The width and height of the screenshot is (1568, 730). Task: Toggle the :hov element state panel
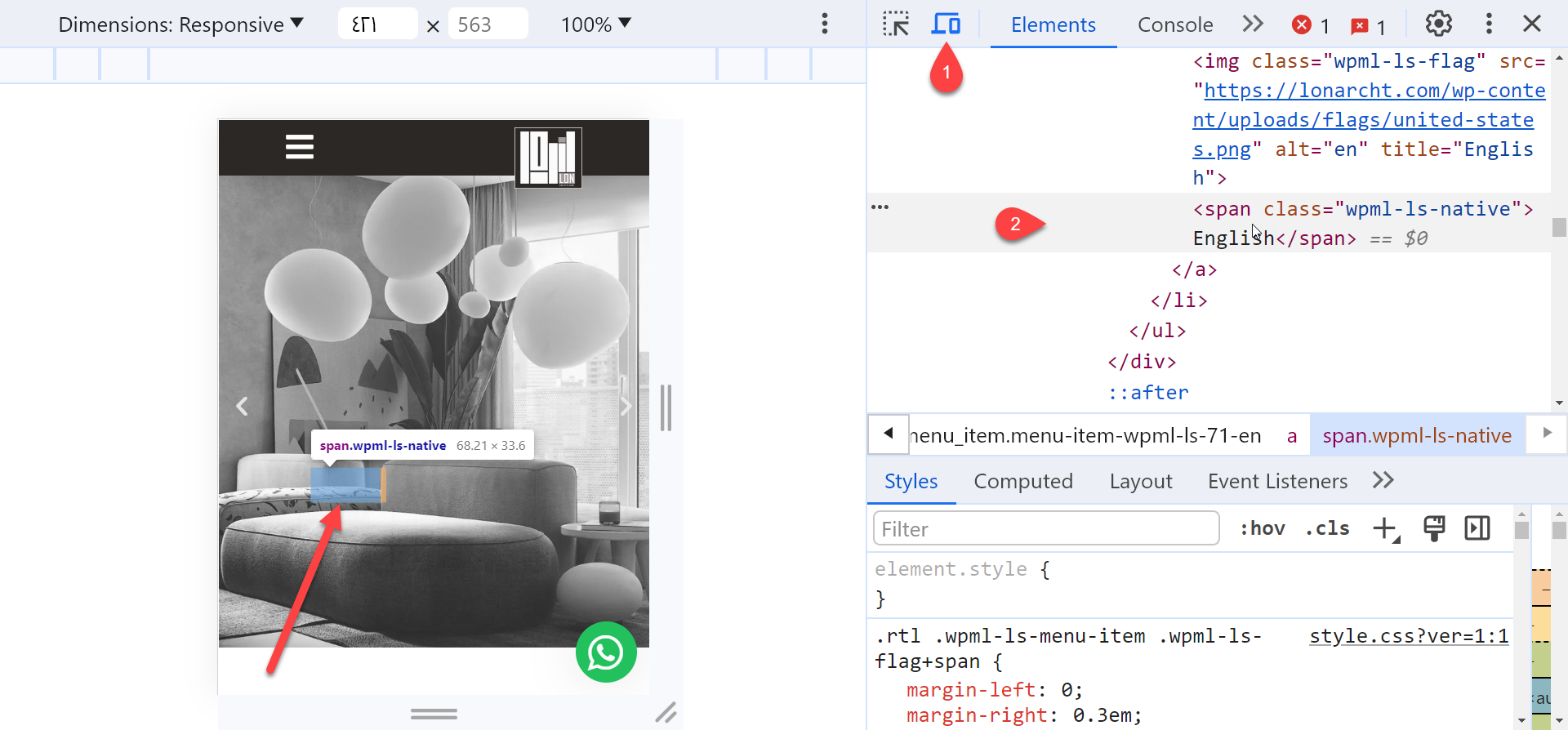[1262, 528]
